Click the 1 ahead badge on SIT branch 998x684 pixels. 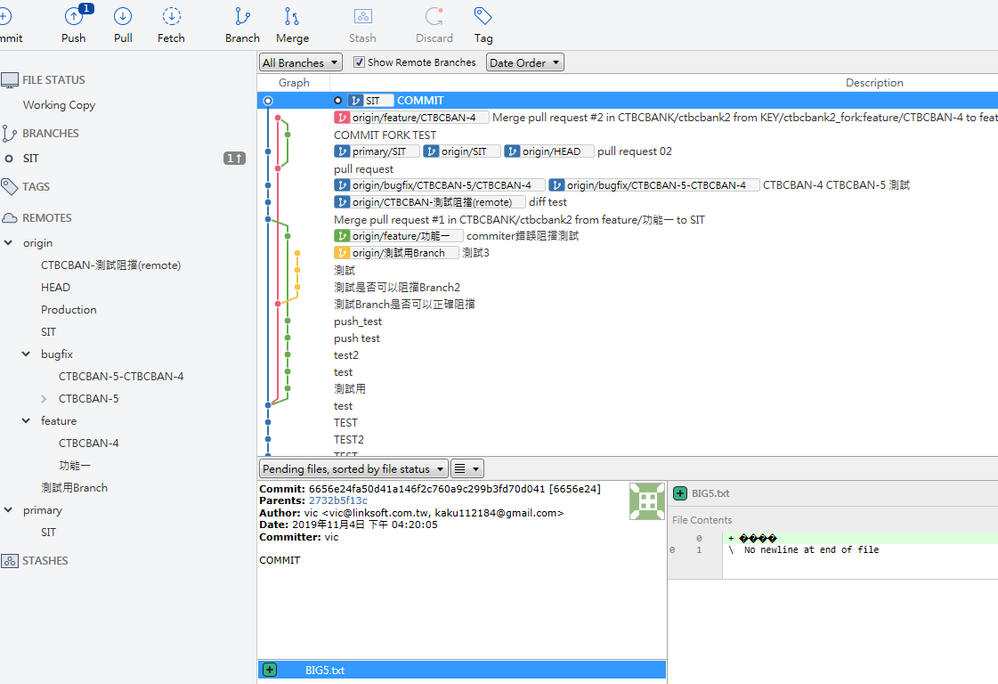tap(234, 158)
